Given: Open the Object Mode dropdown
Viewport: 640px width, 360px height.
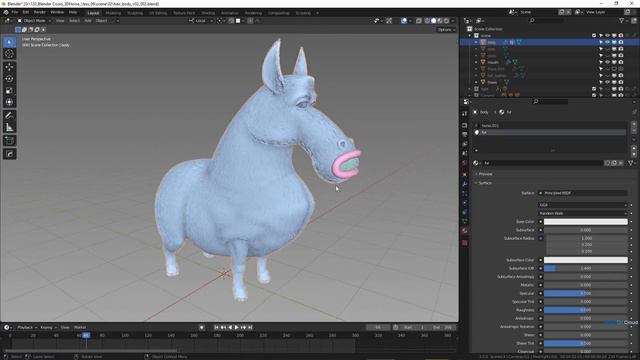Looking at the screenshot, I should (x=34, y=20).
